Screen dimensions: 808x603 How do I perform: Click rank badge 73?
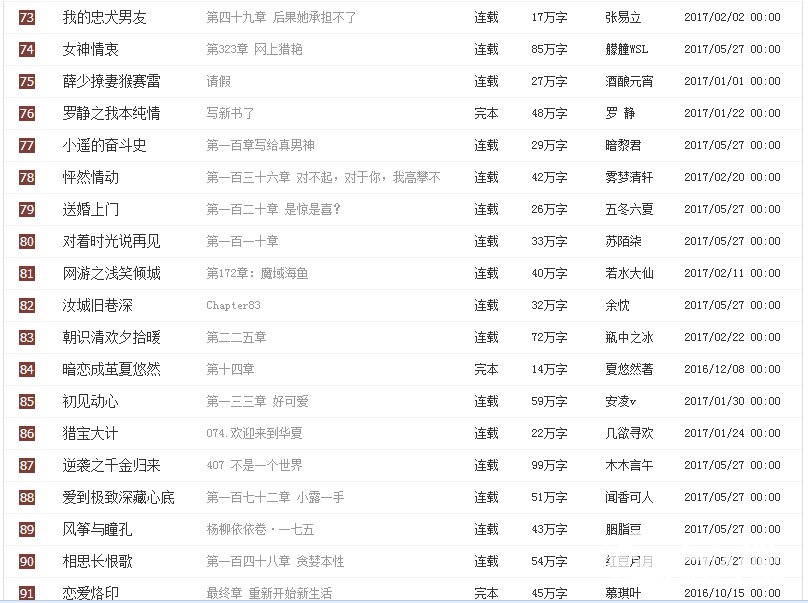click(25, 17)
